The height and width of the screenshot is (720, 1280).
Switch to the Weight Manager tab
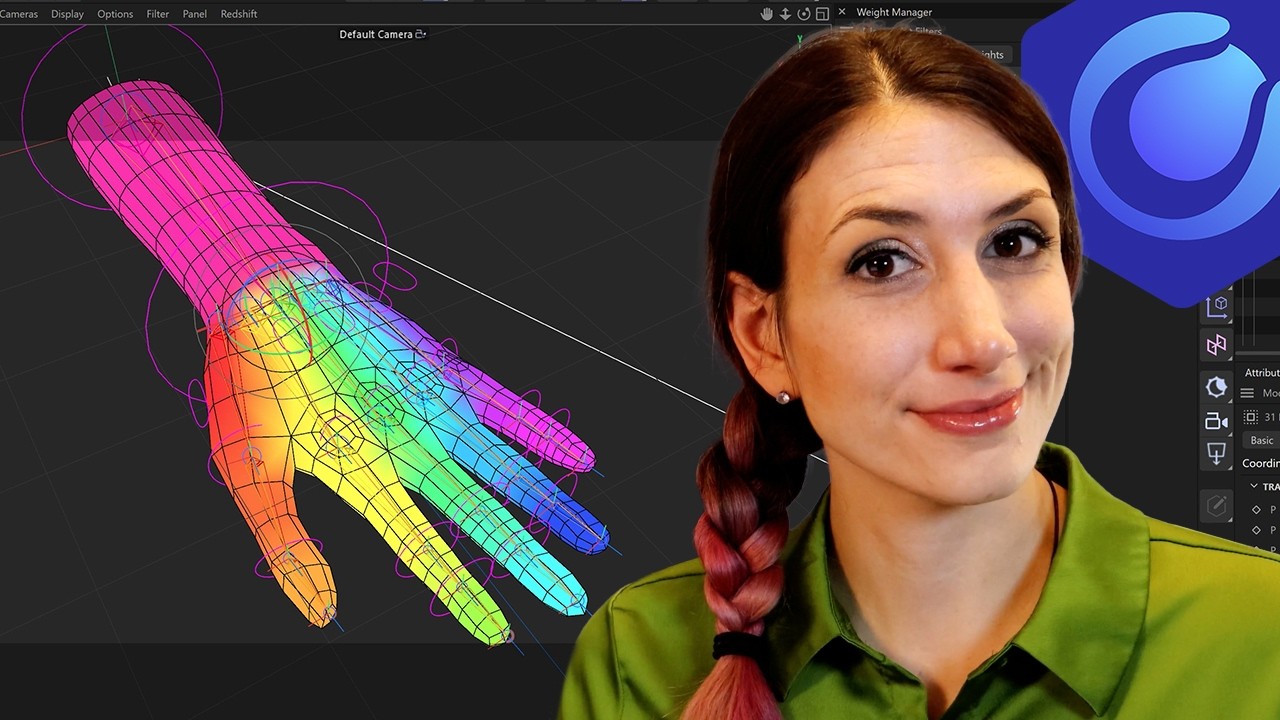tap(894, 12)
